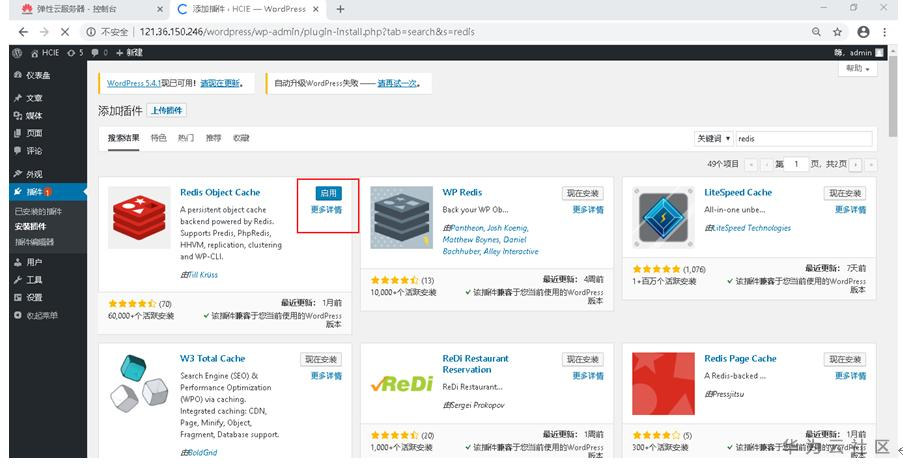Open 插件编辑器 submenu item

tap(35, 242)
